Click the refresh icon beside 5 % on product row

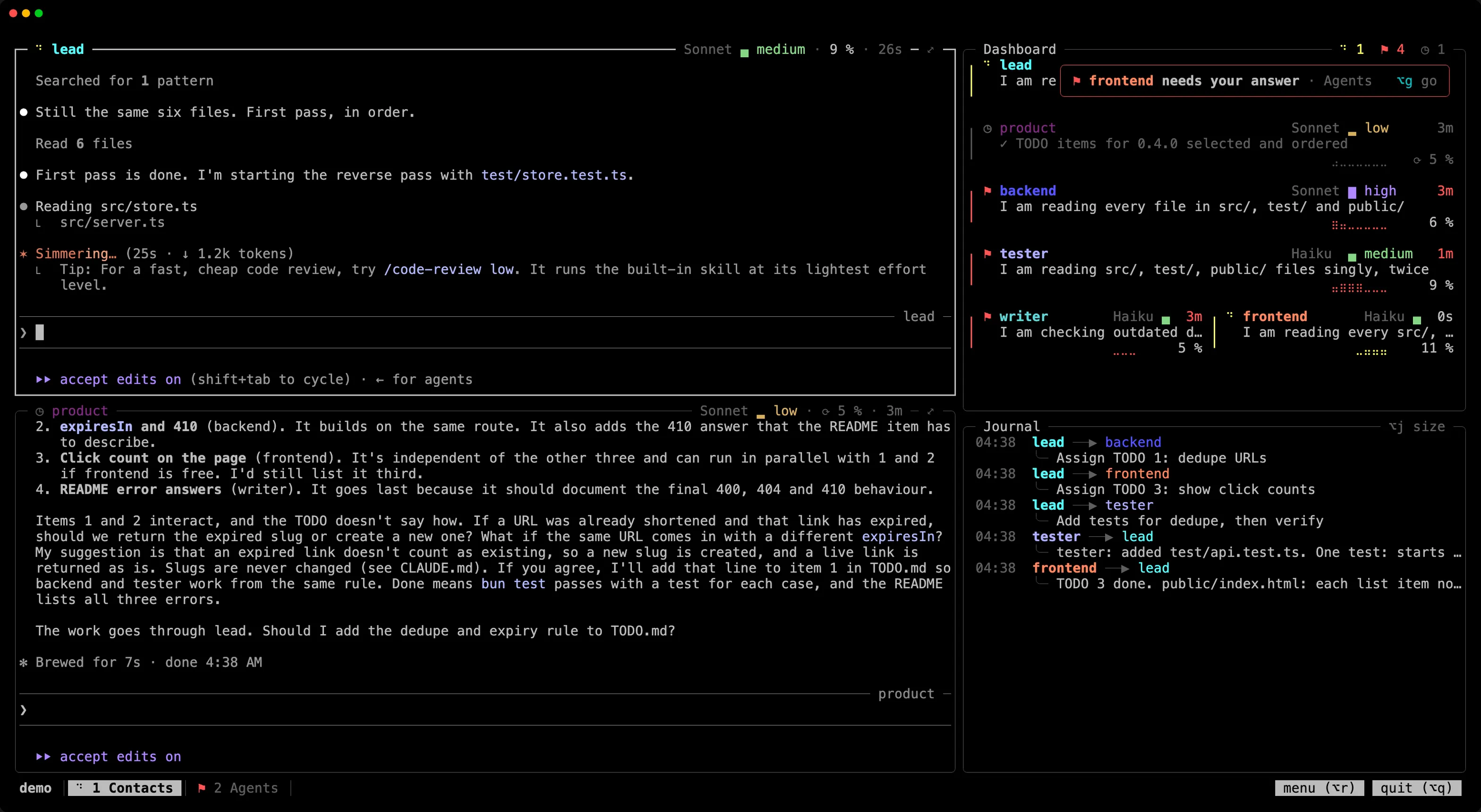click(1417, 160)
